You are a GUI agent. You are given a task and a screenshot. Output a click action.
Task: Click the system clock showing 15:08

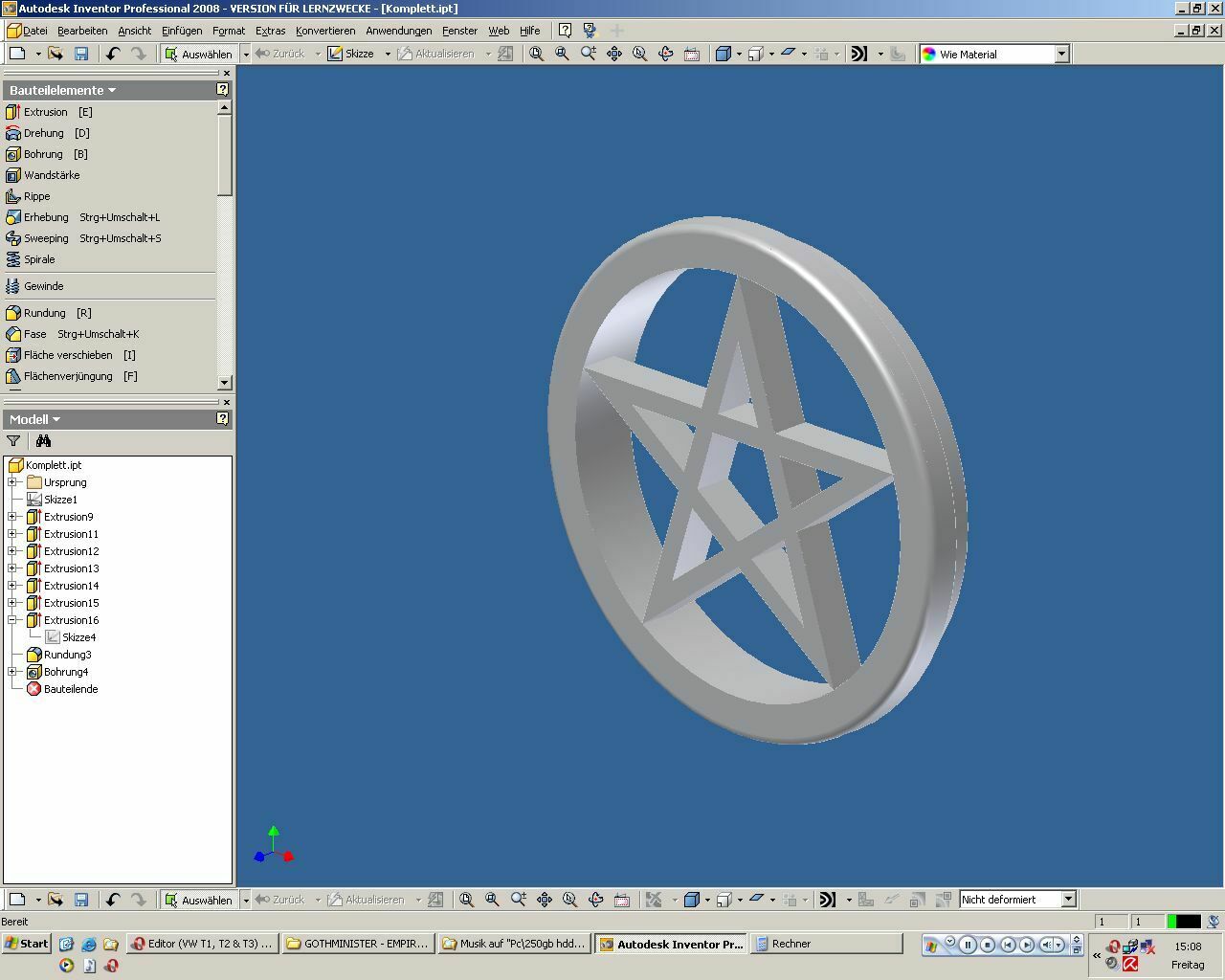pyautogui.click(x=1188, y=947)
